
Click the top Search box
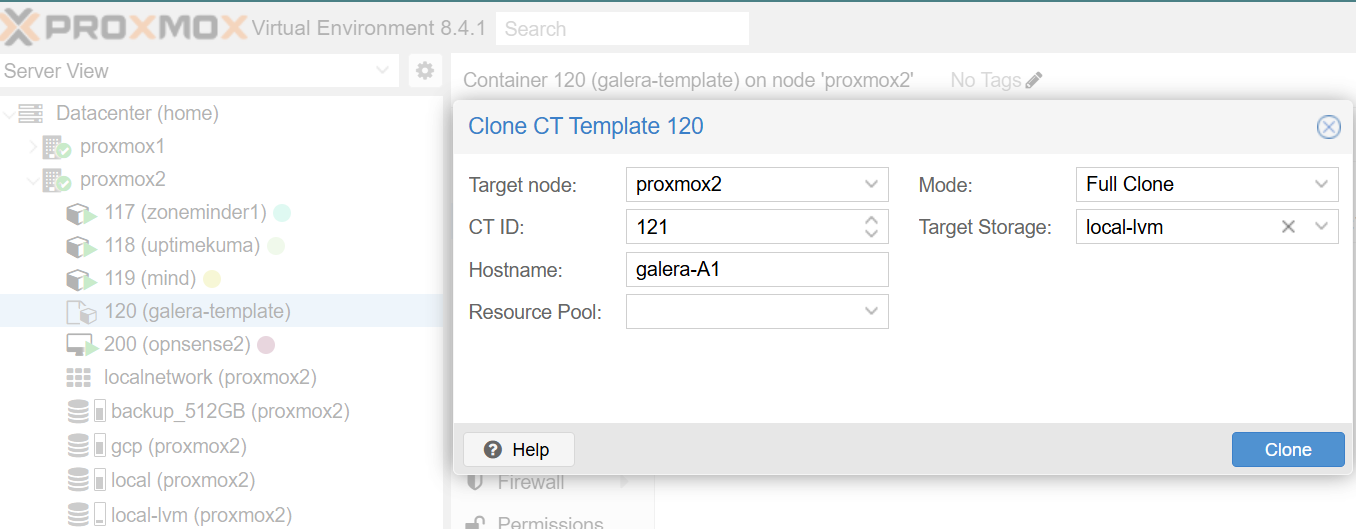(x=622, y=29)
